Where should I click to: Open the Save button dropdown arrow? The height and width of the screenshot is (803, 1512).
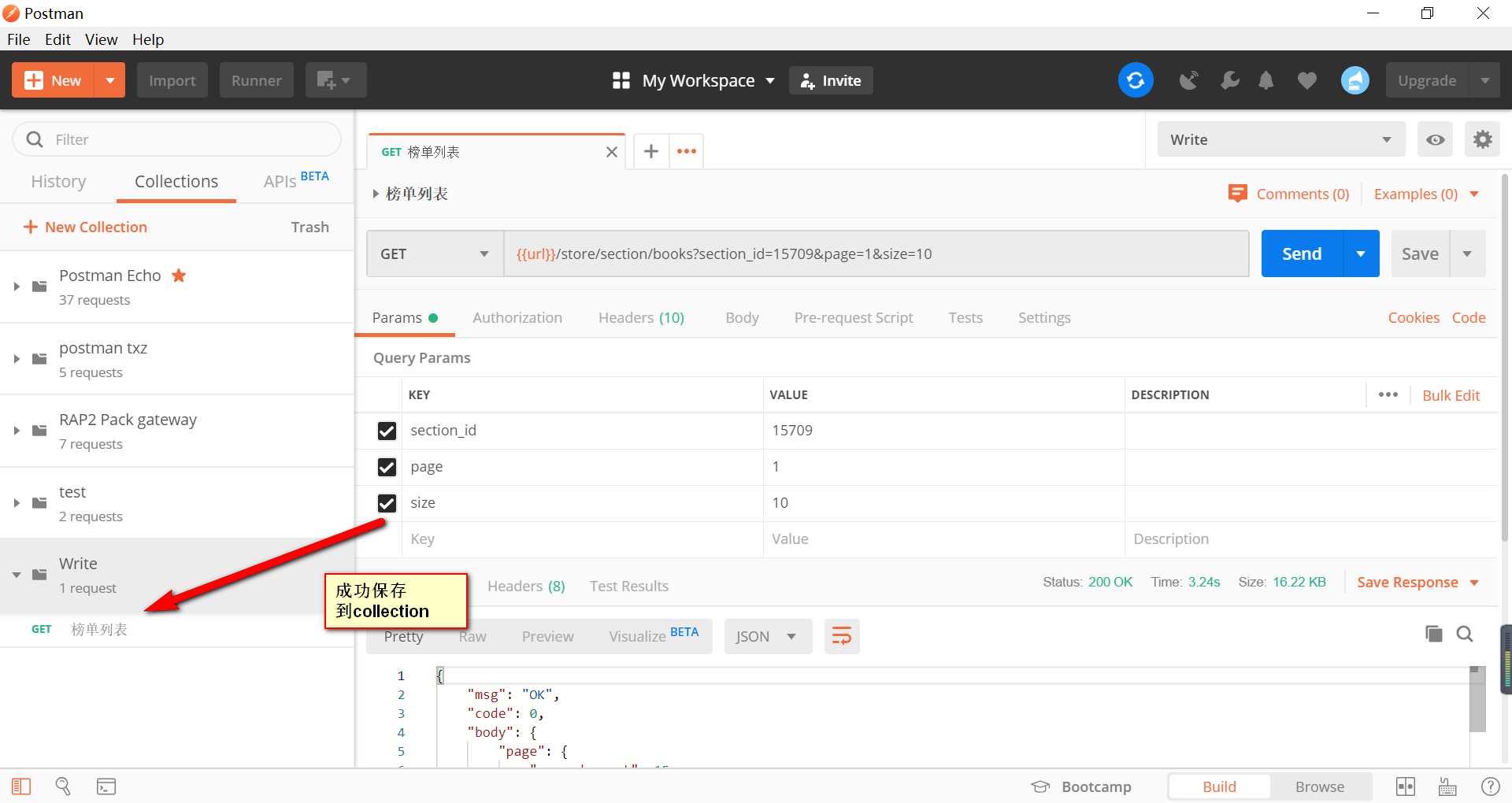(1467, 253)
